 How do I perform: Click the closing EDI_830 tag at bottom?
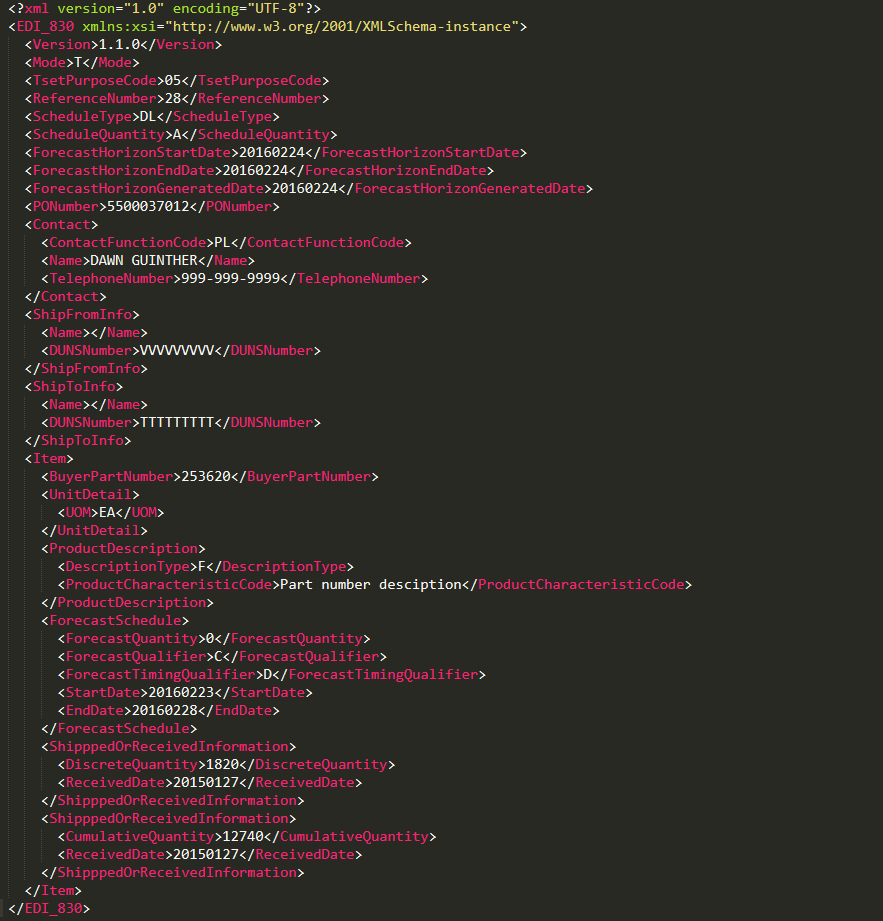click(49, 908)
